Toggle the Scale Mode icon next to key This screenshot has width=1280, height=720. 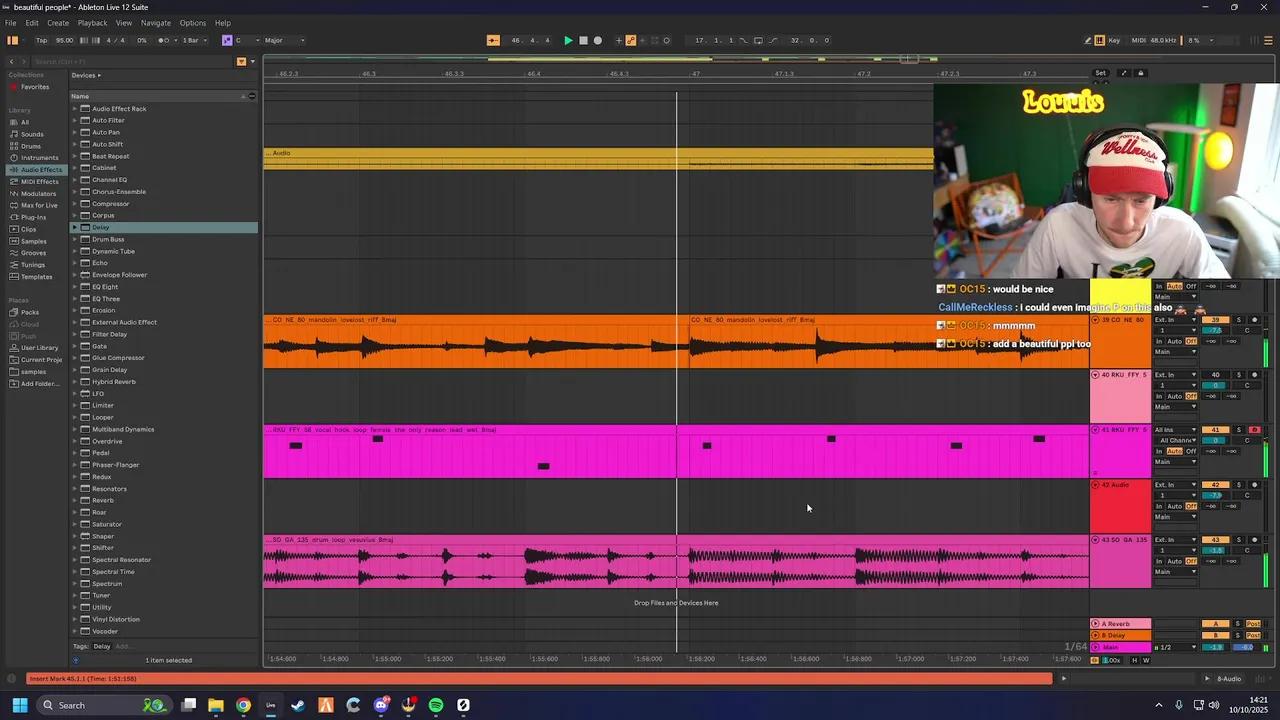pos(227,40)
